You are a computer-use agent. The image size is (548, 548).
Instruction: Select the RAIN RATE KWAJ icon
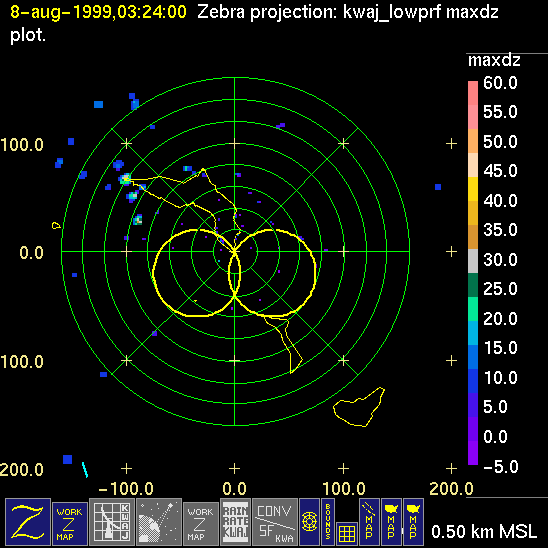tap(236, 522)
